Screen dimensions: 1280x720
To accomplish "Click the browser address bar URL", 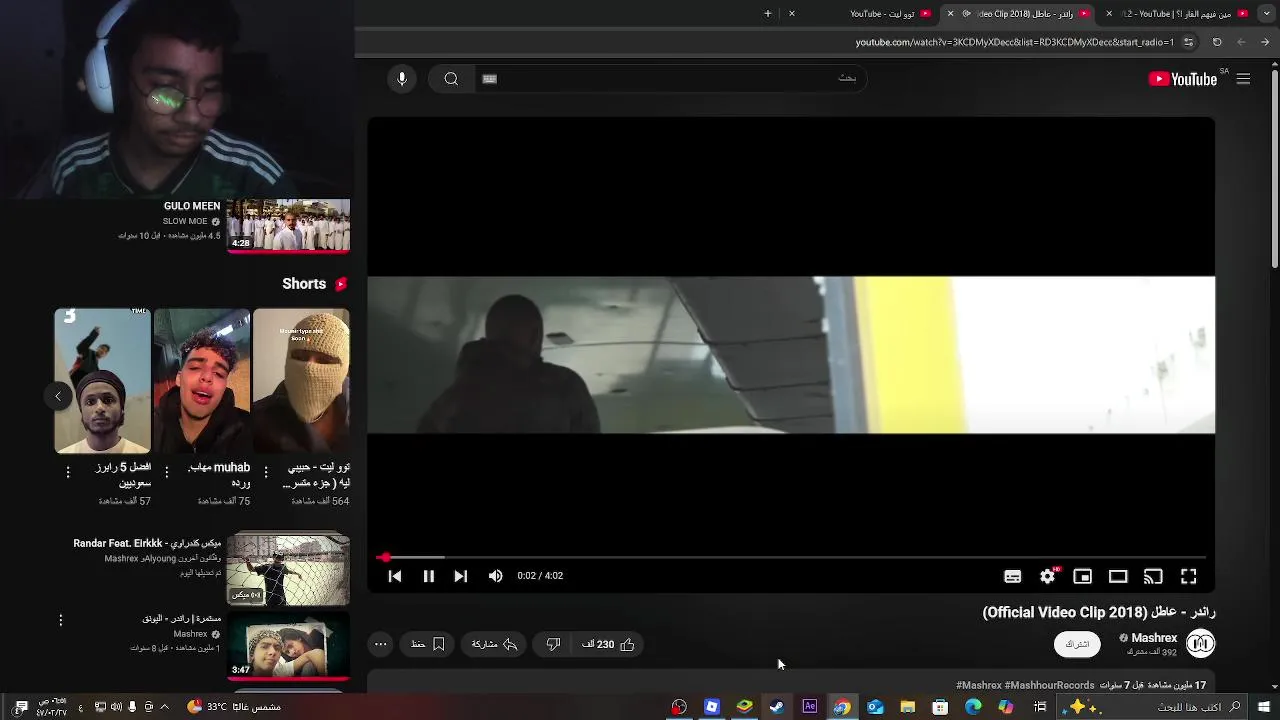I will (1014, 42).
